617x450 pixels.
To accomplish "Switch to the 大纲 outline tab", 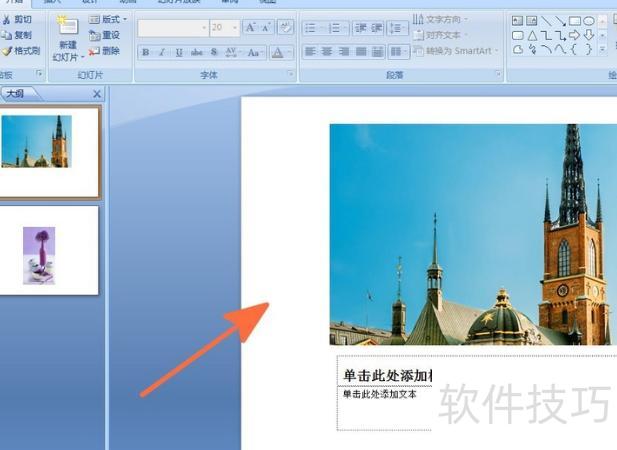I will [x=16, y=94].
